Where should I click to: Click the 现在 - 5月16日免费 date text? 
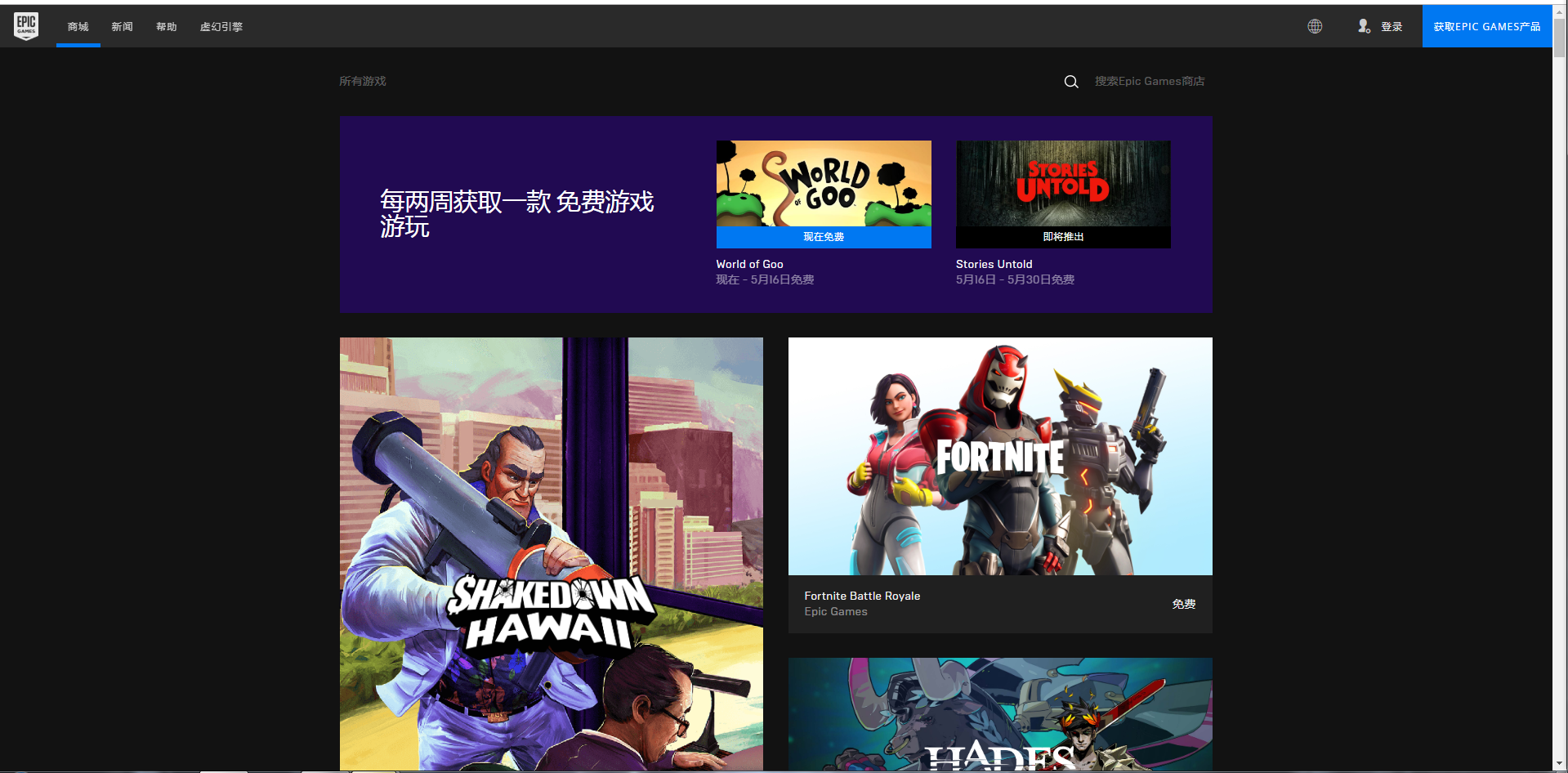[x=765, y=279]
